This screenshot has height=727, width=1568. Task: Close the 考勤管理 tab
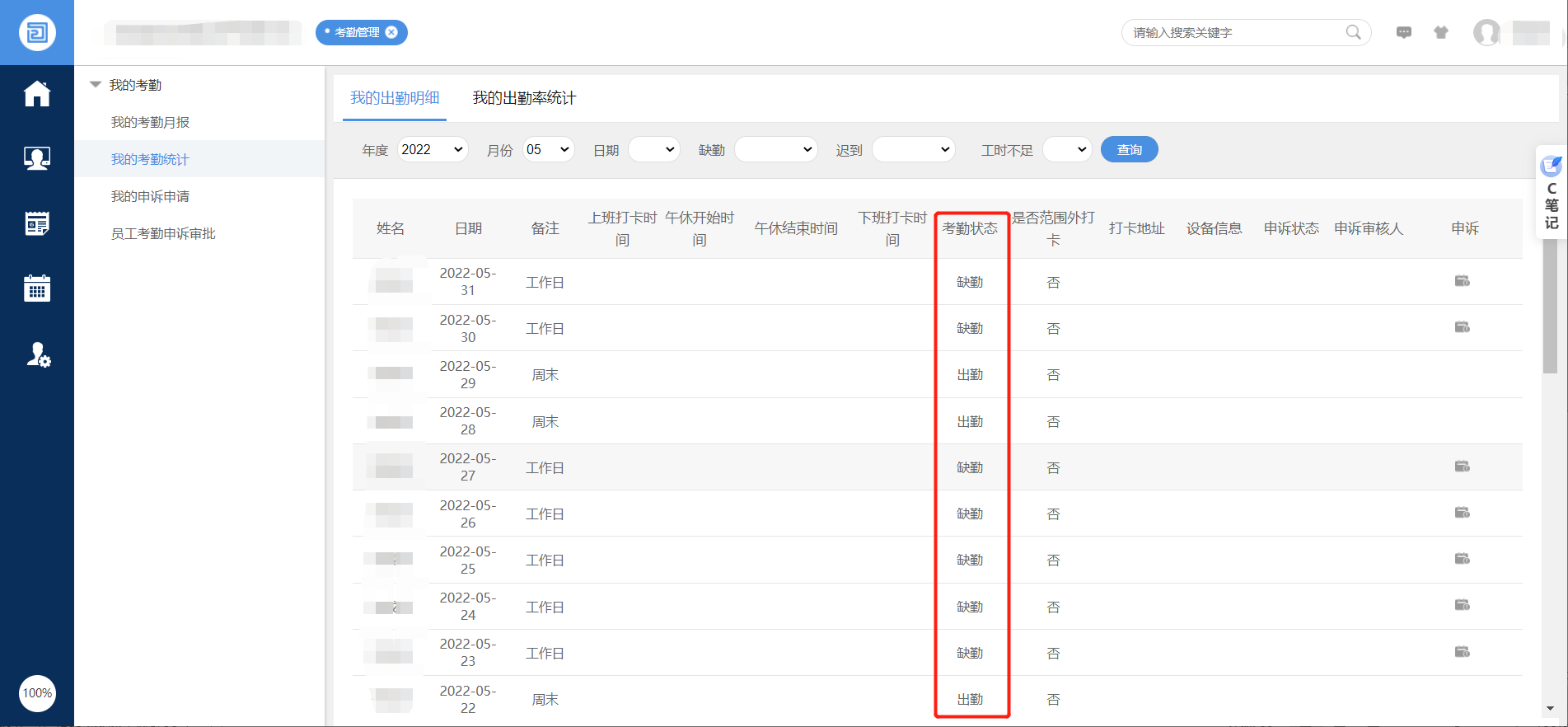tap(392, 32)
